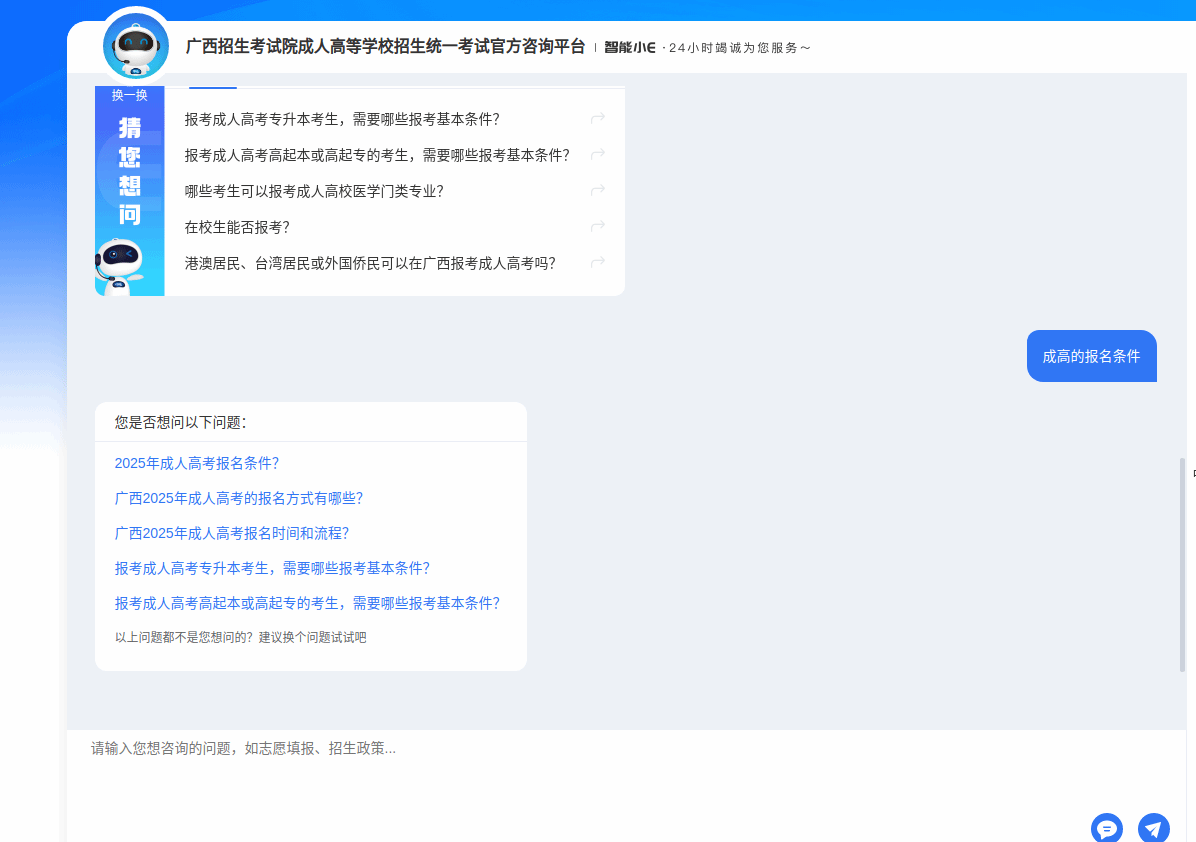Select link 广西2025年成人高考报名时间和流程?

point(232,533)
